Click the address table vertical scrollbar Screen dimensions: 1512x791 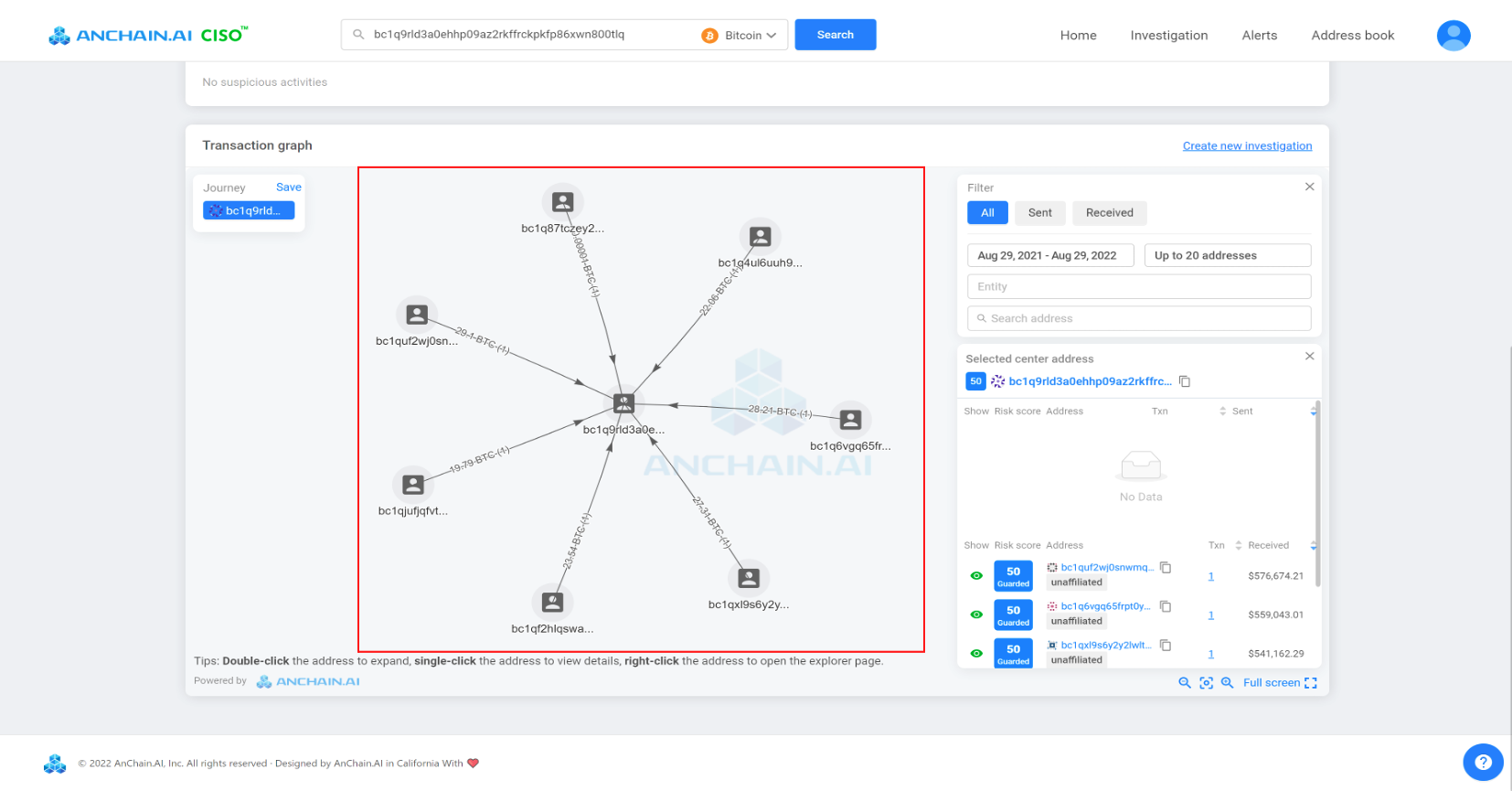[x=1317, y=494]
